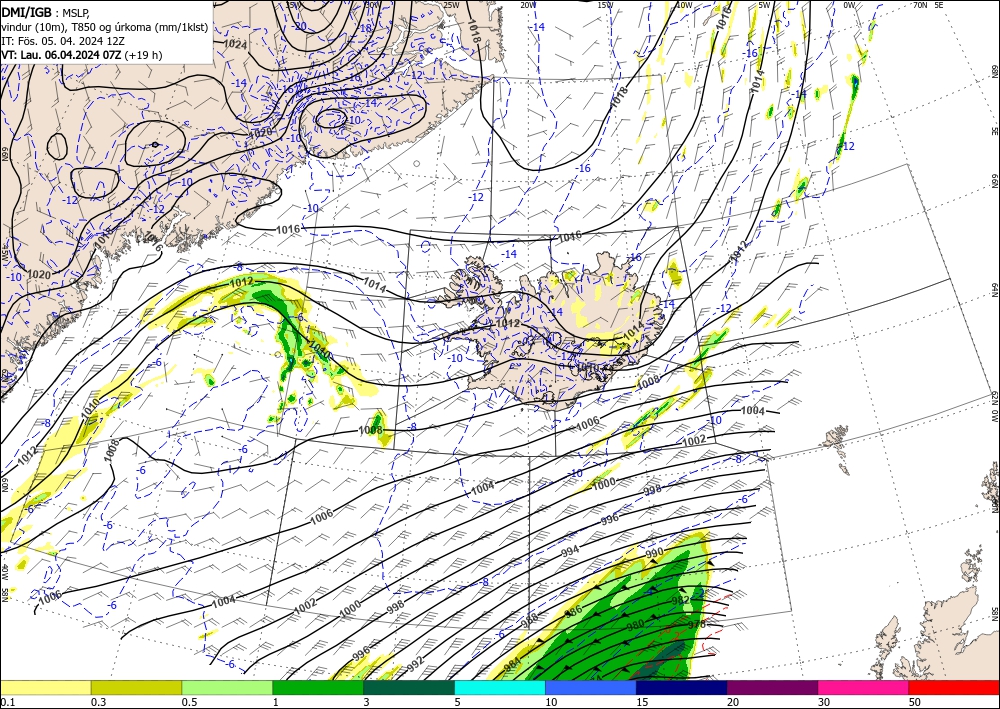
Task: Click the '980' isobar label
Action: pyautogui.click(x=635, y=626)
